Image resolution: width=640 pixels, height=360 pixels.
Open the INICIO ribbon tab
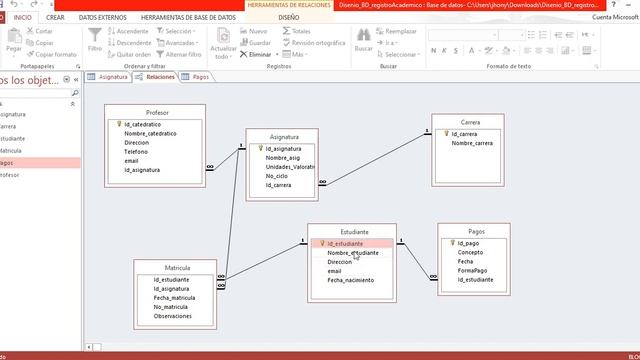[x=22, y=18]
